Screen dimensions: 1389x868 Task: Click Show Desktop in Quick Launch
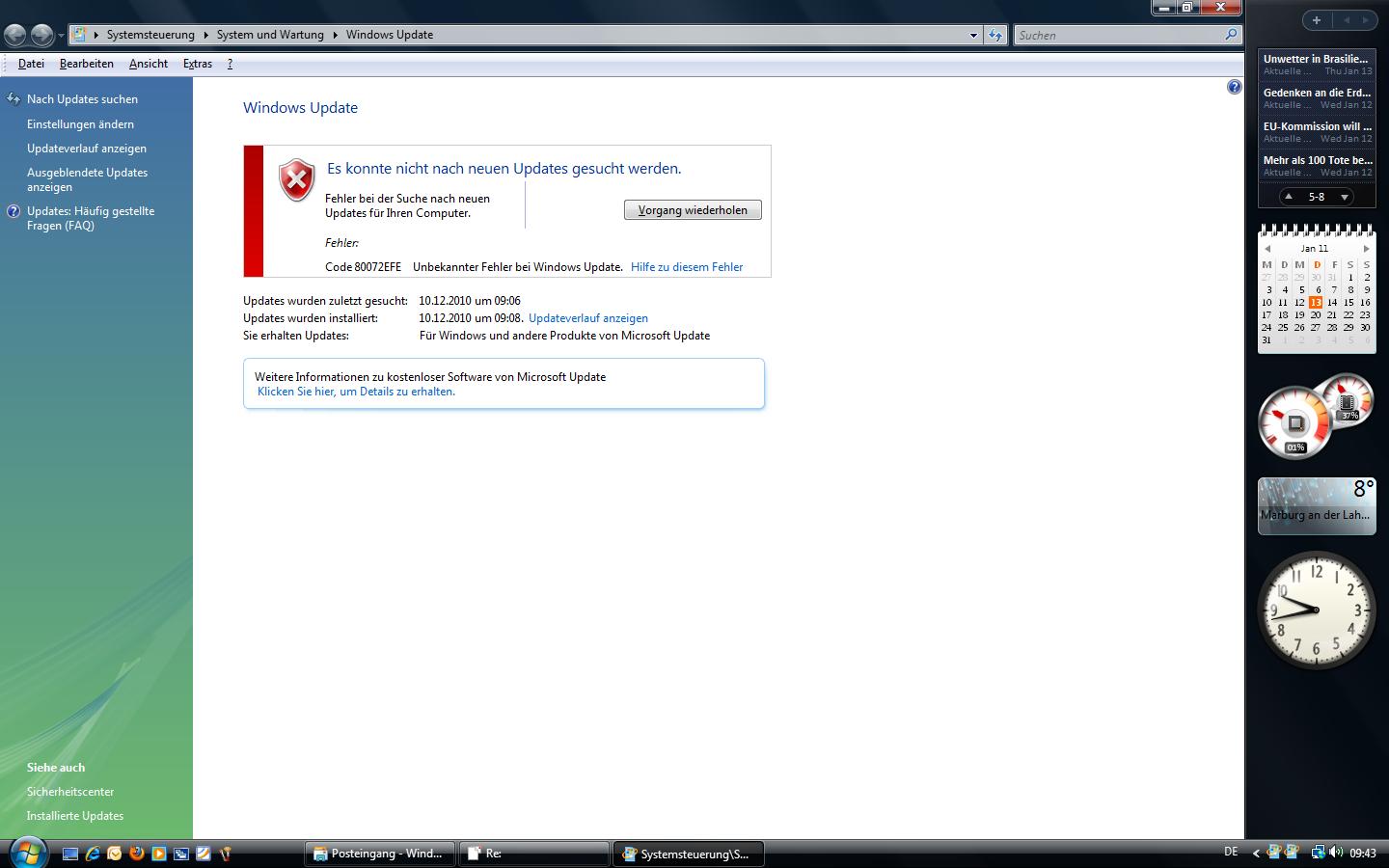click(x=70, y=854)
